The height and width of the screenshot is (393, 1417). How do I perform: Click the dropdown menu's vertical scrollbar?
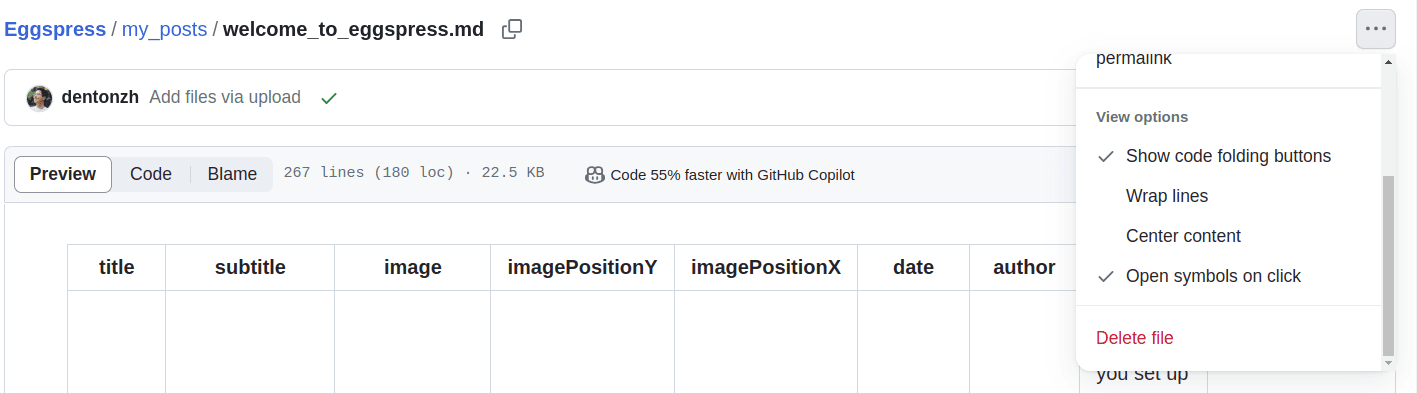click(1387, 265)
